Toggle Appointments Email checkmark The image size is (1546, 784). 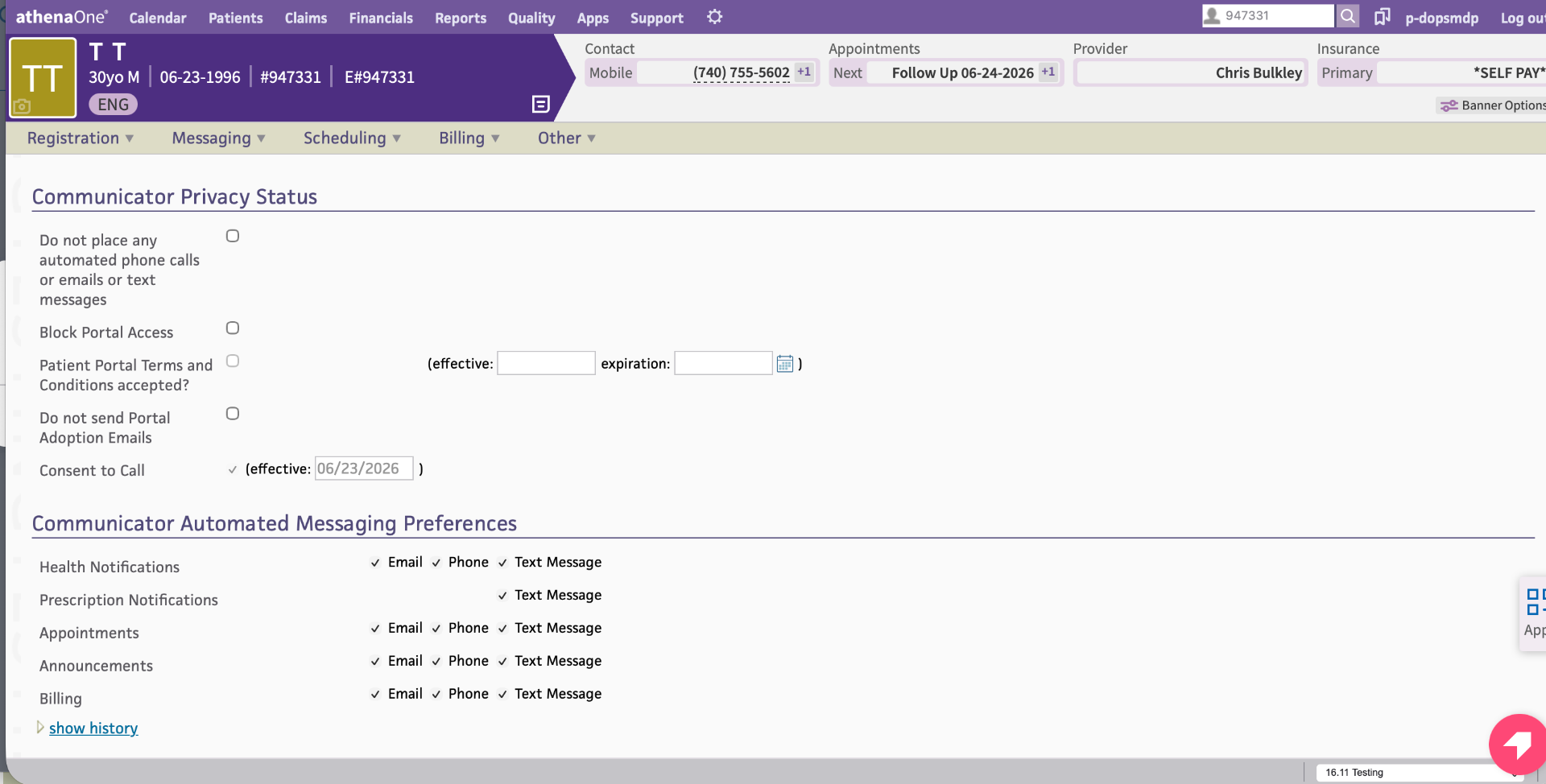[375, 629]
